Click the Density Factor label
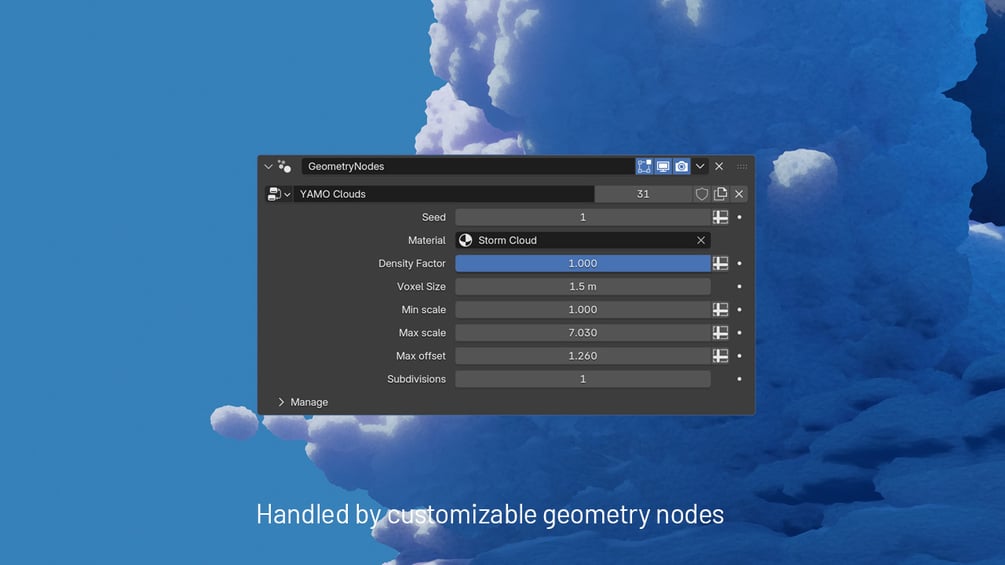 point(411,263)
